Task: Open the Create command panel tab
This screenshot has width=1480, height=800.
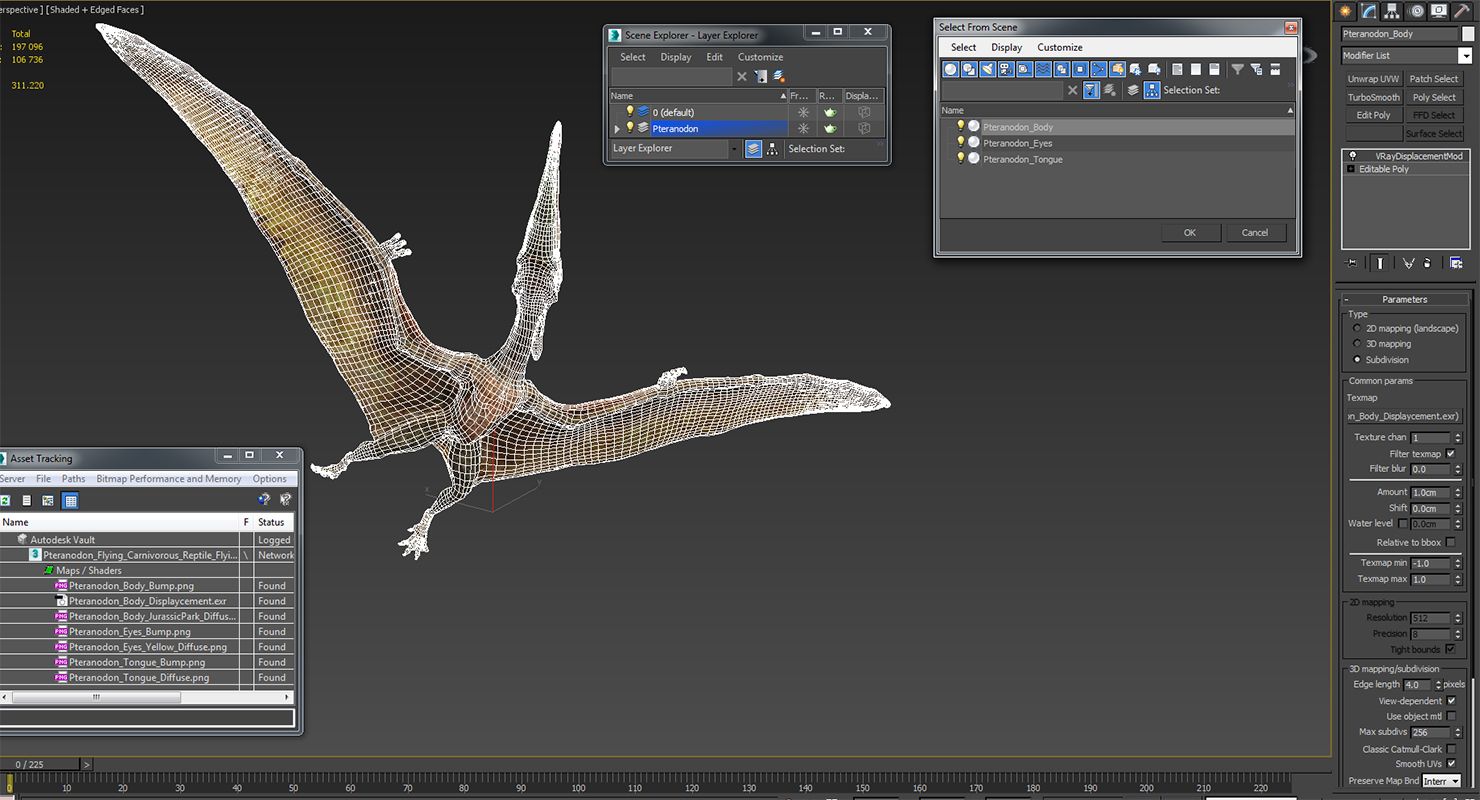Action: [1346, 11]
